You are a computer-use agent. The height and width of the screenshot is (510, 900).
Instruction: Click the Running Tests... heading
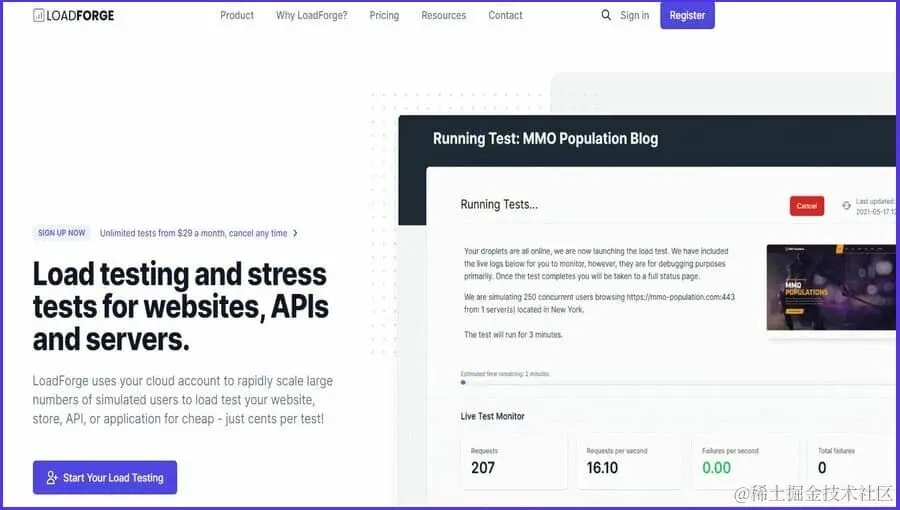point(499,204)
